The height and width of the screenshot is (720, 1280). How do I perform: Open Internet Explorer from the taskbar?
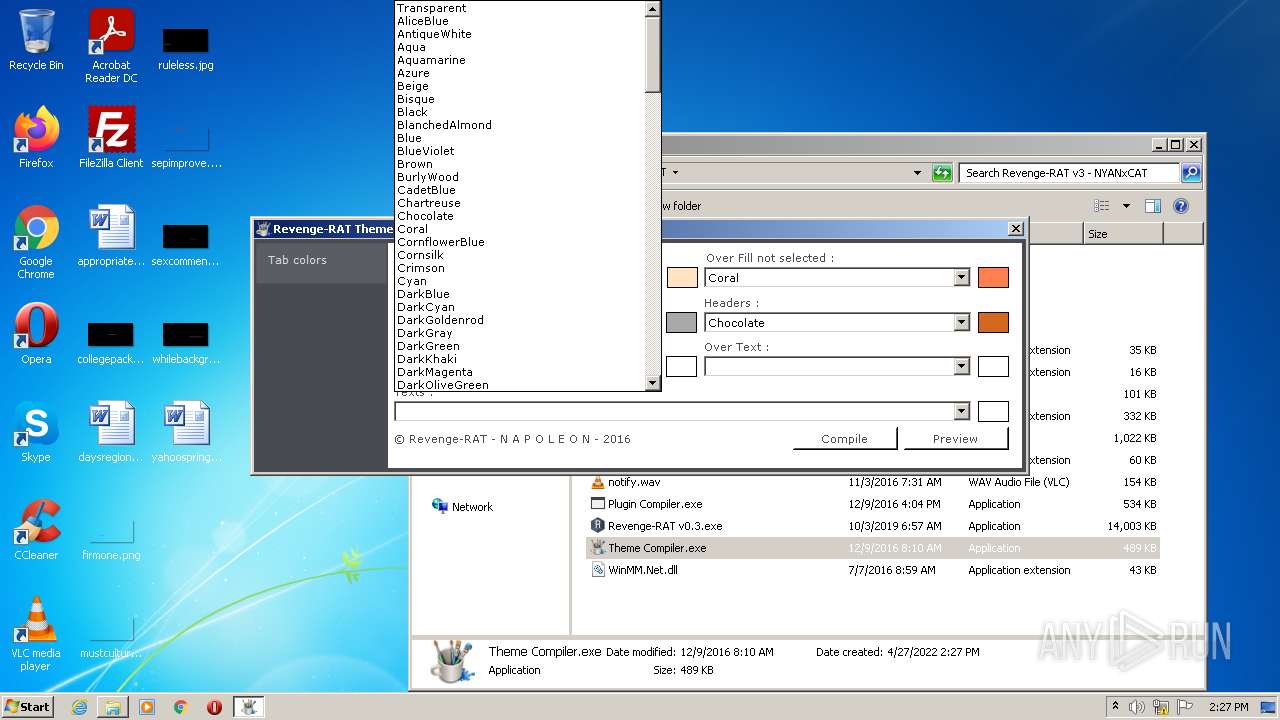[79, 707]
